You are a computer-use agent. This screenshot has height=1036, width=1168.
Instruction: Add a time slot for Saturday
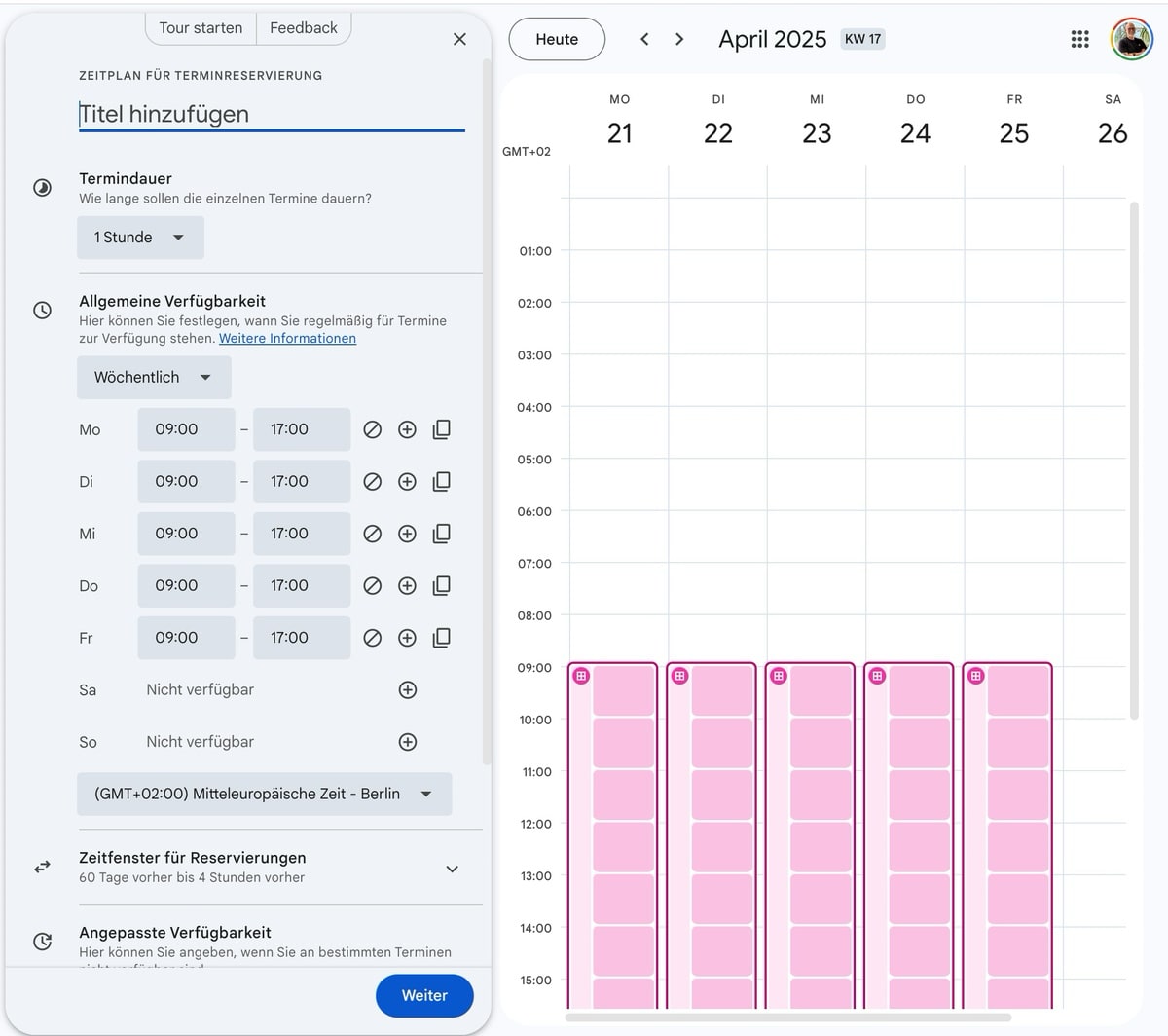click(407, 690)
